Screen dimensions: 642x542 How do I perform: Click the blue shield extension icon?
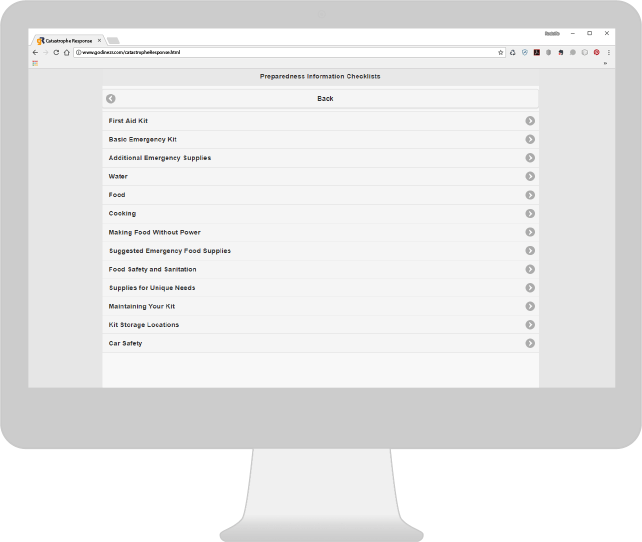pyautogui.click(x=524, y=52)
